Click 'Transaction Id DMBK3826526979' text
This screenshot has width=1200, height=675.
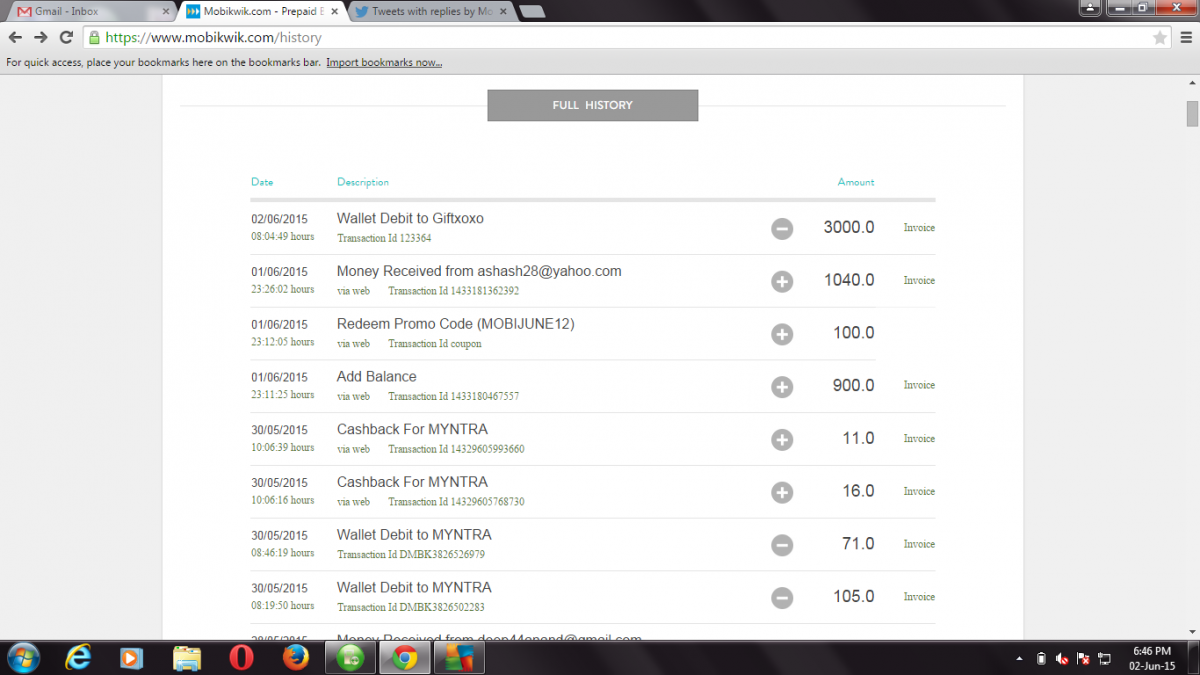pyautogui.click(x=411, y=554)
